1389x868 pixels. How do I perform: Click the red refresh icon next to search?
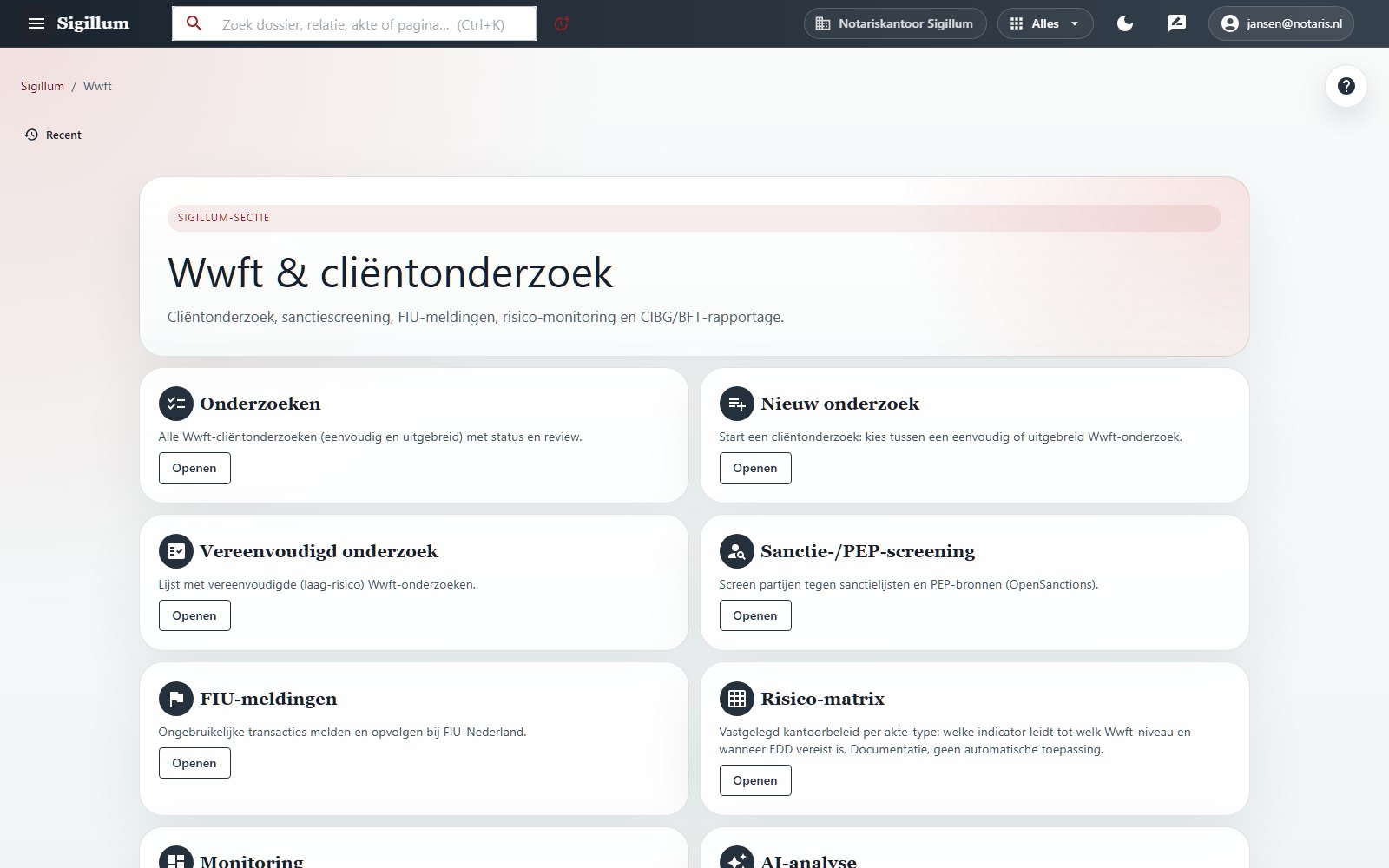coord(562,23)
